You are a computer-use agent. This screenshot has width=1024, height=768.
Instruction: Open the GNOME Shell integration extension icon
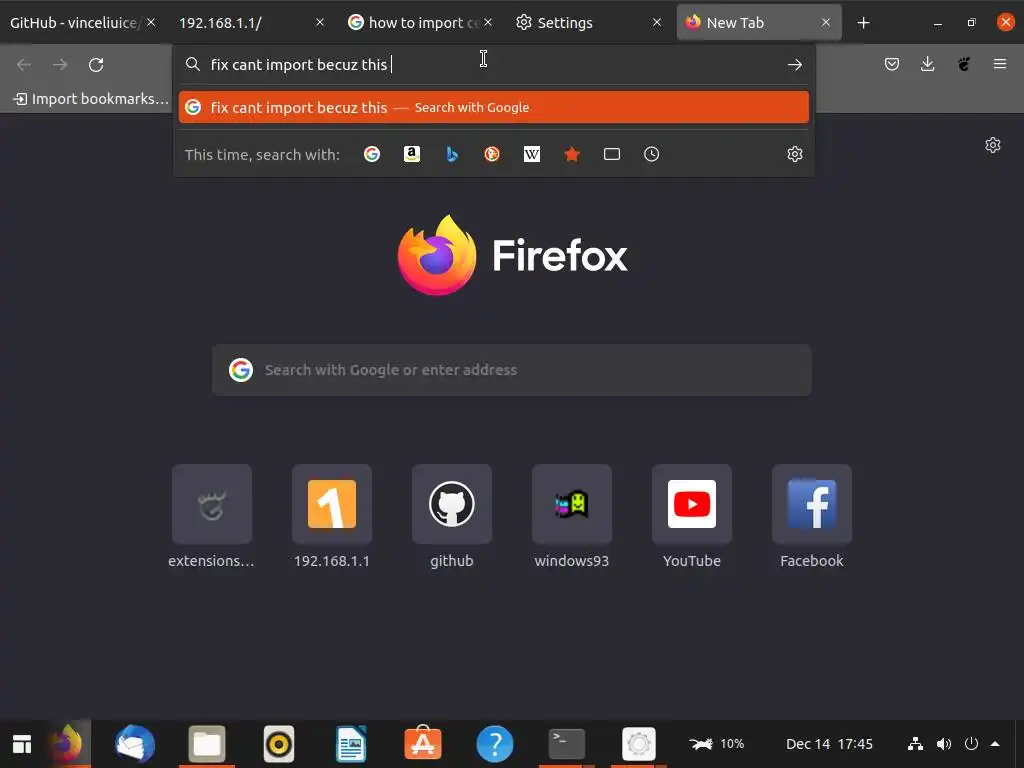point(964,64)
